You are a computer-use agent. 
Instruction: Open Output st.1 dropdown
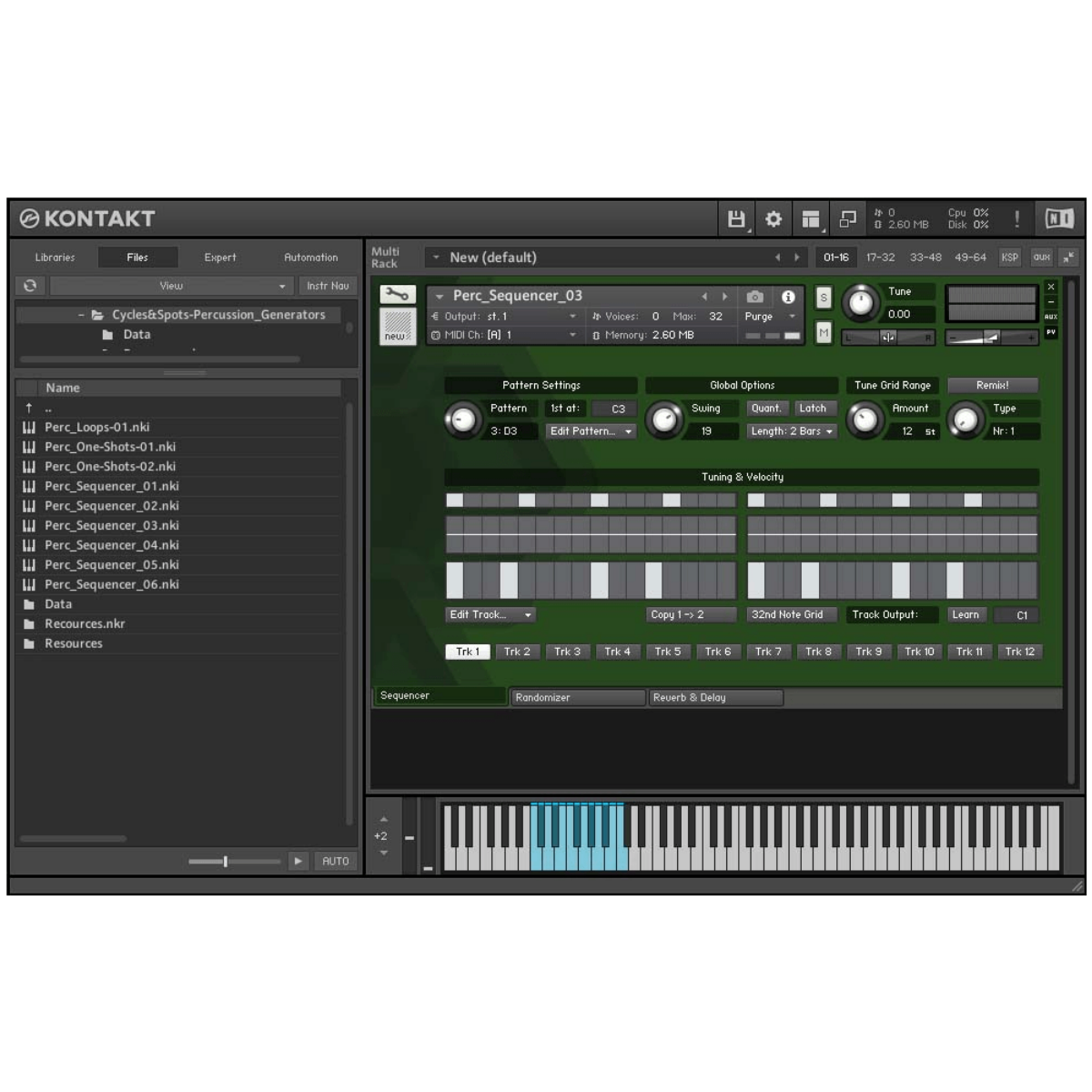(x=504, y=317)
